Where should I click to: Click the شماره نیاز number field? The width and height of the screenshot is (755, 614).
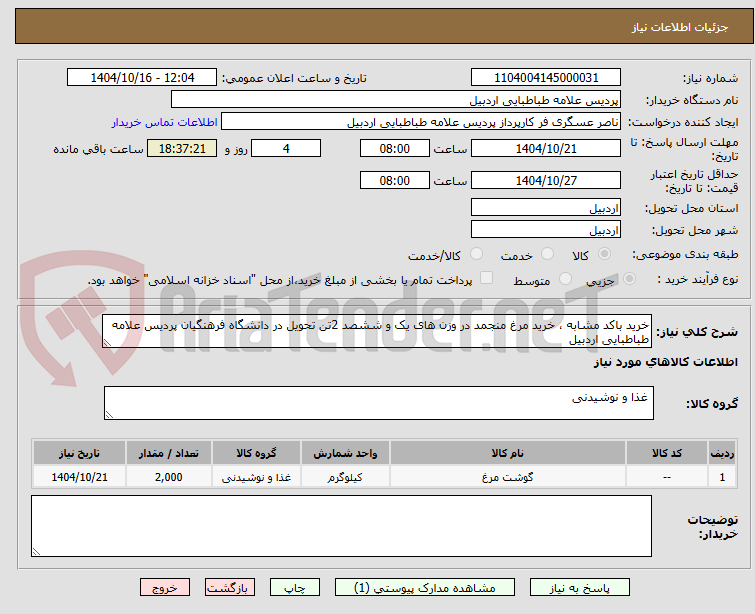pos(546,78)
